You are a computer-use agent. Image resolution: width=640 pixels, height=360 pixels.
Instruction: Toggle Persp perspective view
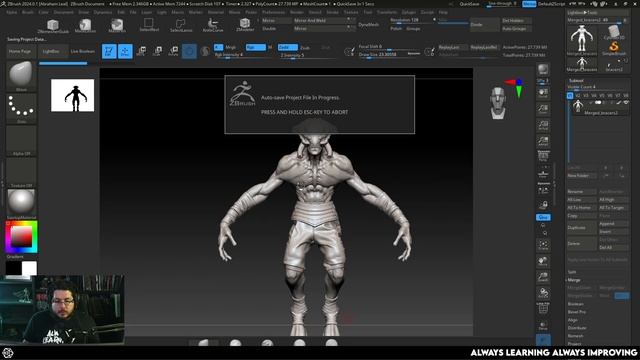pyautogui.click(x=543, y=157)
